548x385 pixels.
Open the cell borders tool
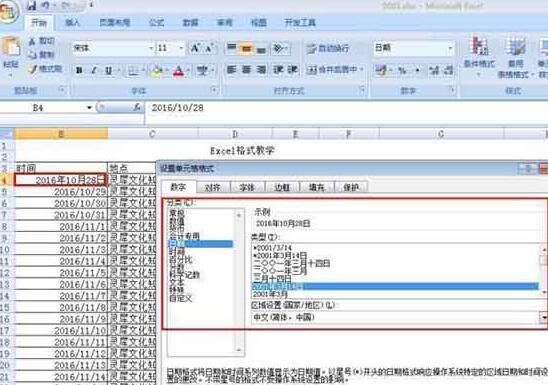133,71
